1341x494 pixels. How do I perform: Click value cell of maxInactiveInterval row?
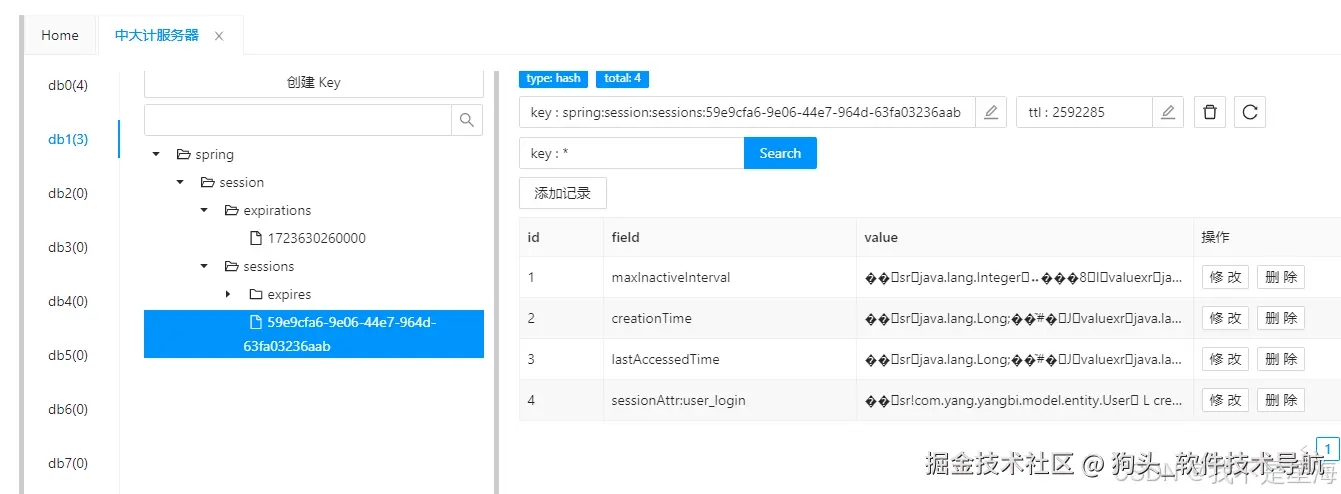coord(1024,277)
